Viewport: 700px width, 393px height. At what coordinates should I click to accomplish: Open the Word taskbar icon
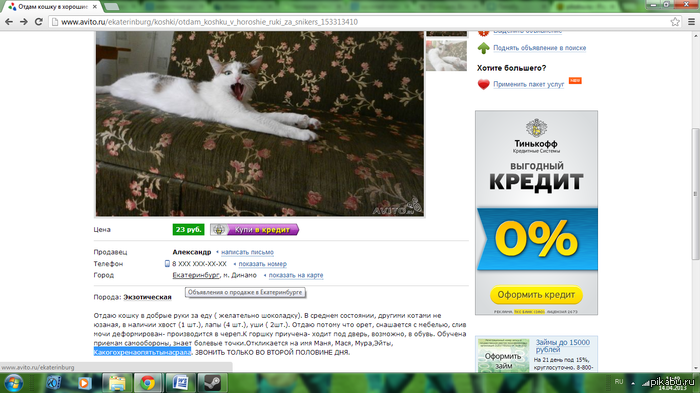180,383
